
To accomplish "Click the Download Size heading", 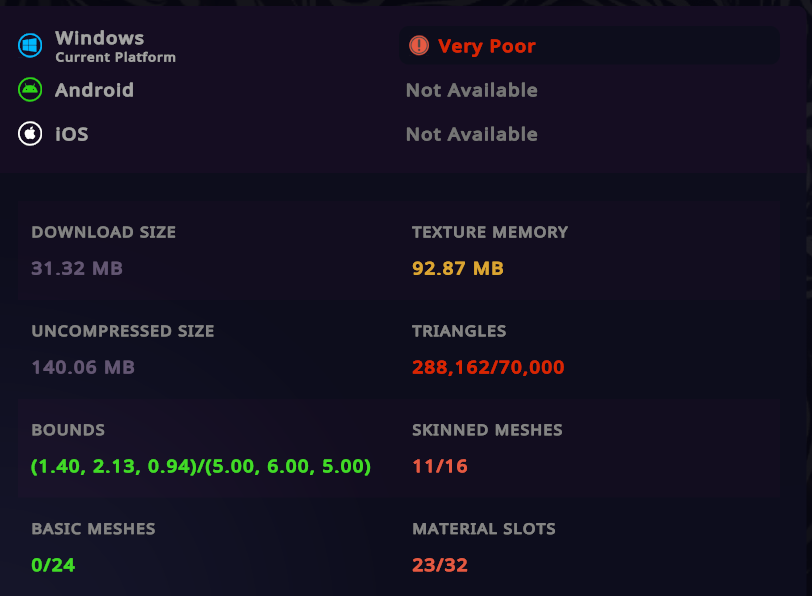I will point(104,232).
